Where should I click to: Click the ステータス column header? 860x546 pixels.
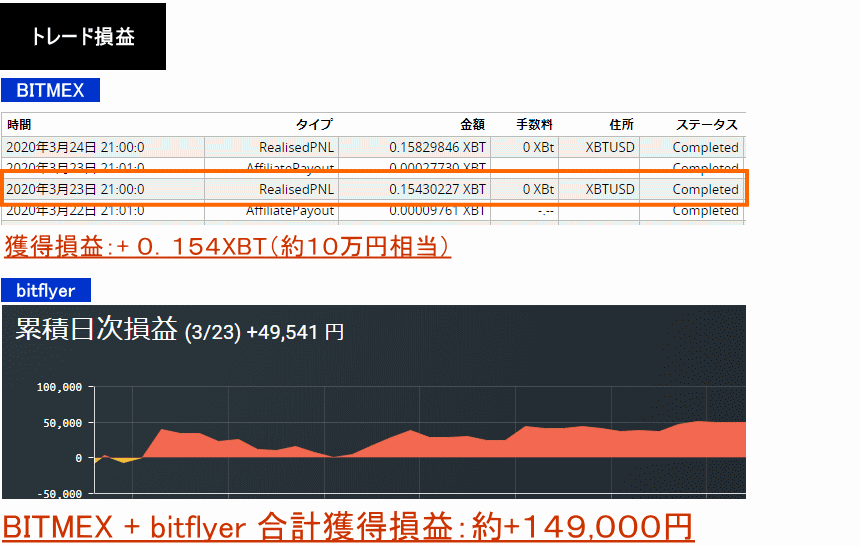(706, 125)
